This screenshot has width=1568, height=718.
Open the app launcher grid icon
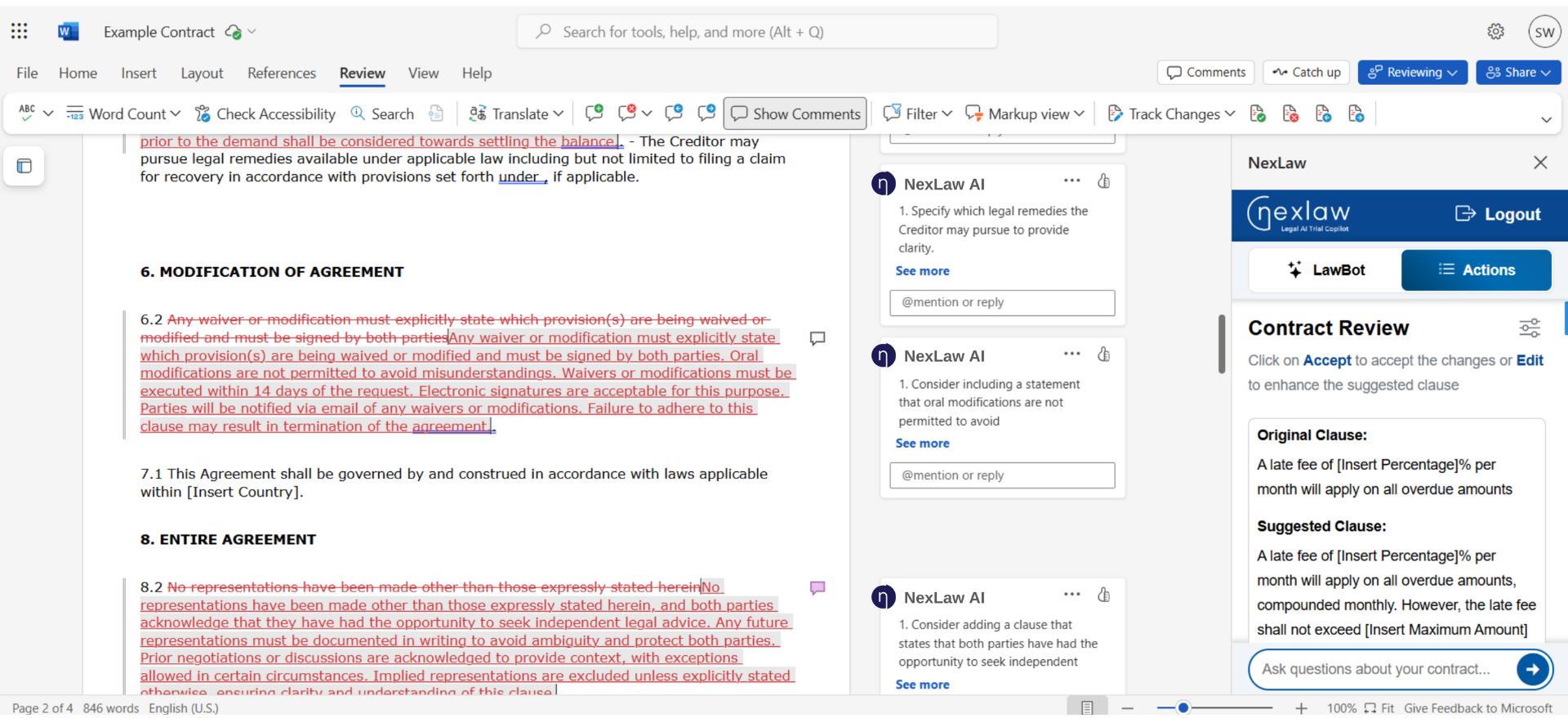pyautogui.click(x=20, y=32)
